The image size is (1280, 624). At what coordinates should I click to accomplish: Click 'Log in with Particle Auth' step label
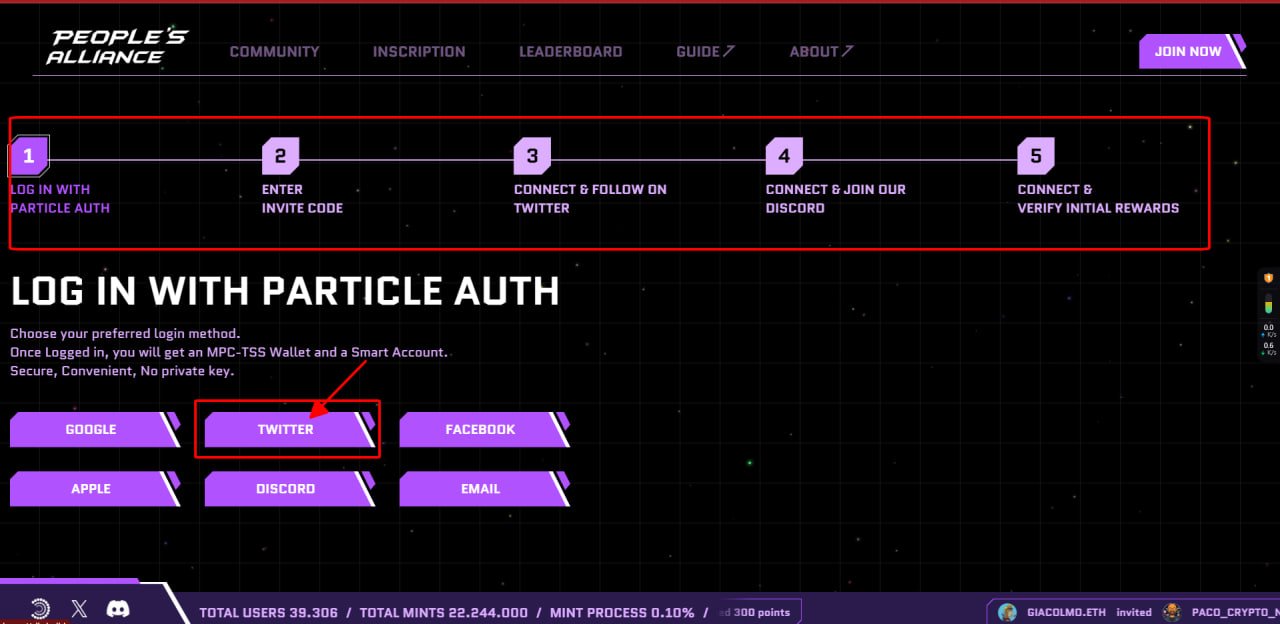pyautogui.click(x=60, y=199)
